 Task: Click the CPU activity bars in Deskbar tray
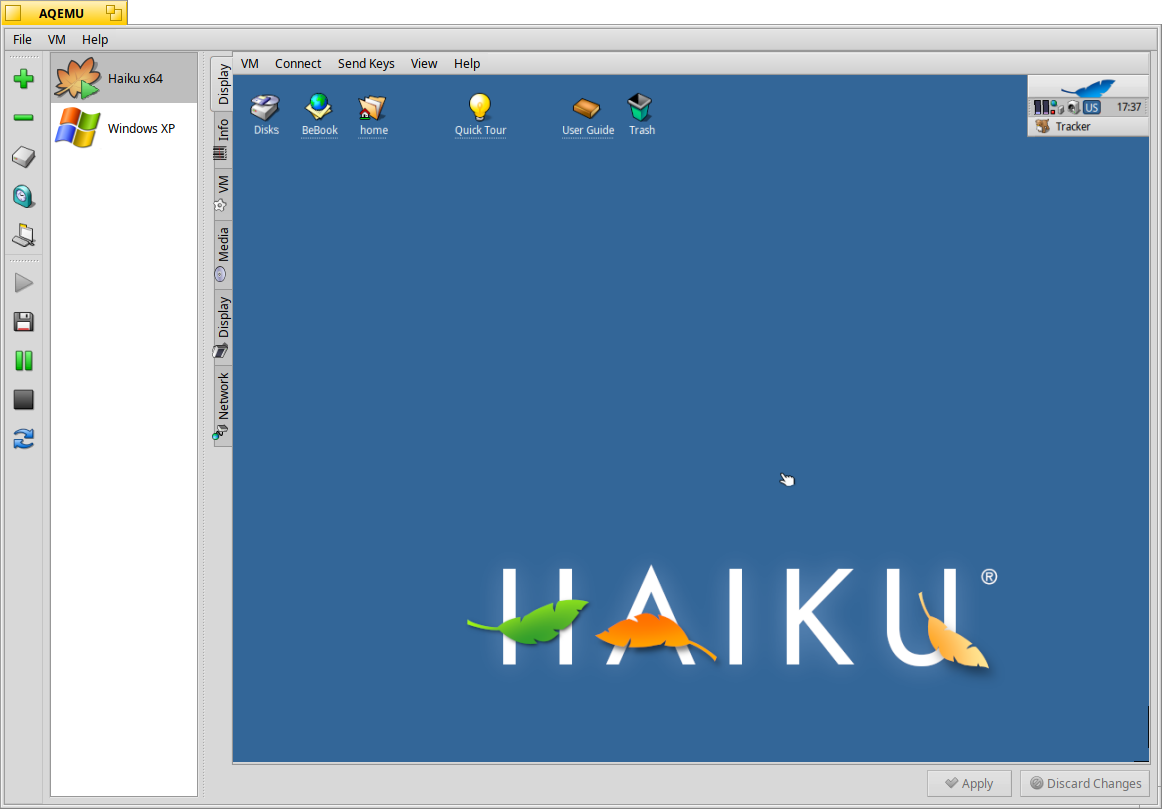pyautogui.click(x=1041, y=107)
